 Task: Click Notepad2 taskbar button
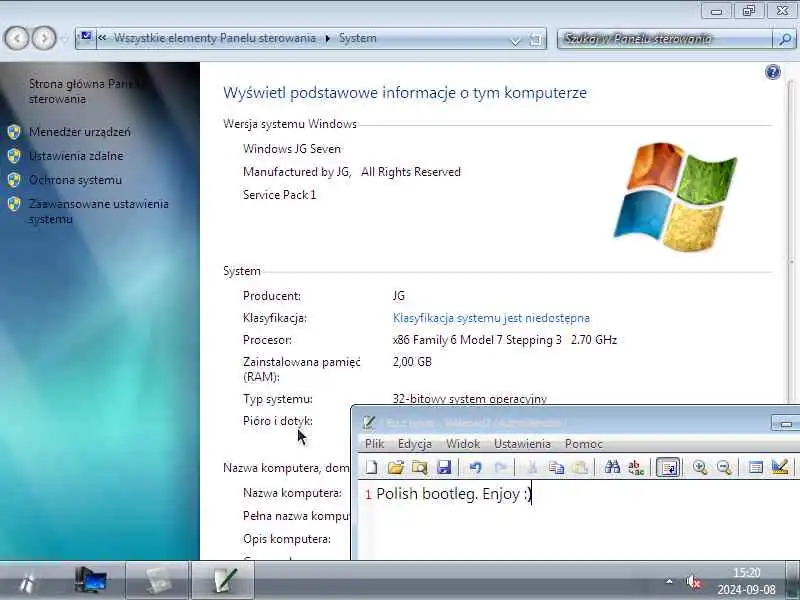click(x=223, y=581)
